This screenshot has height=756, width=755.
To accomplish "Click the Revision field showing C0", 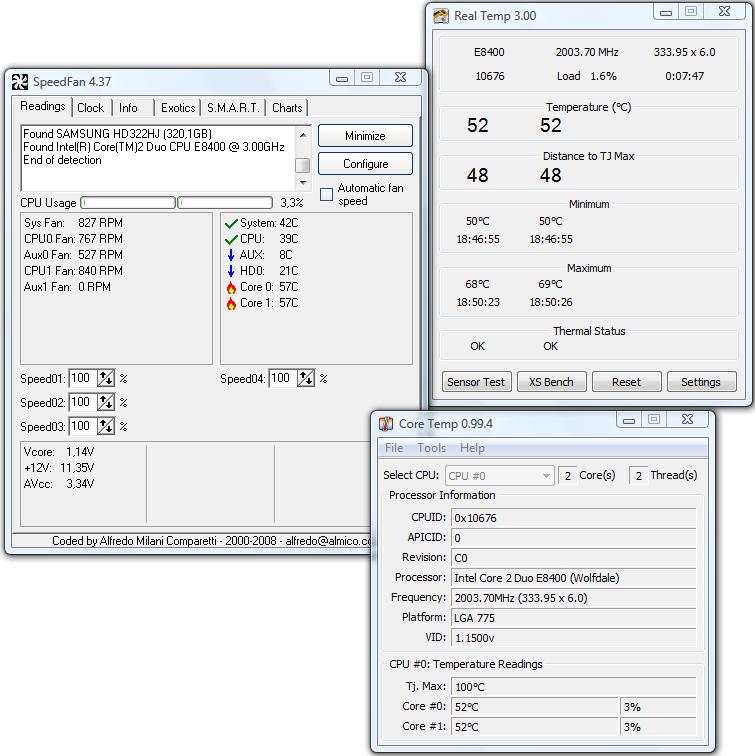I will (x=573, y=558).
